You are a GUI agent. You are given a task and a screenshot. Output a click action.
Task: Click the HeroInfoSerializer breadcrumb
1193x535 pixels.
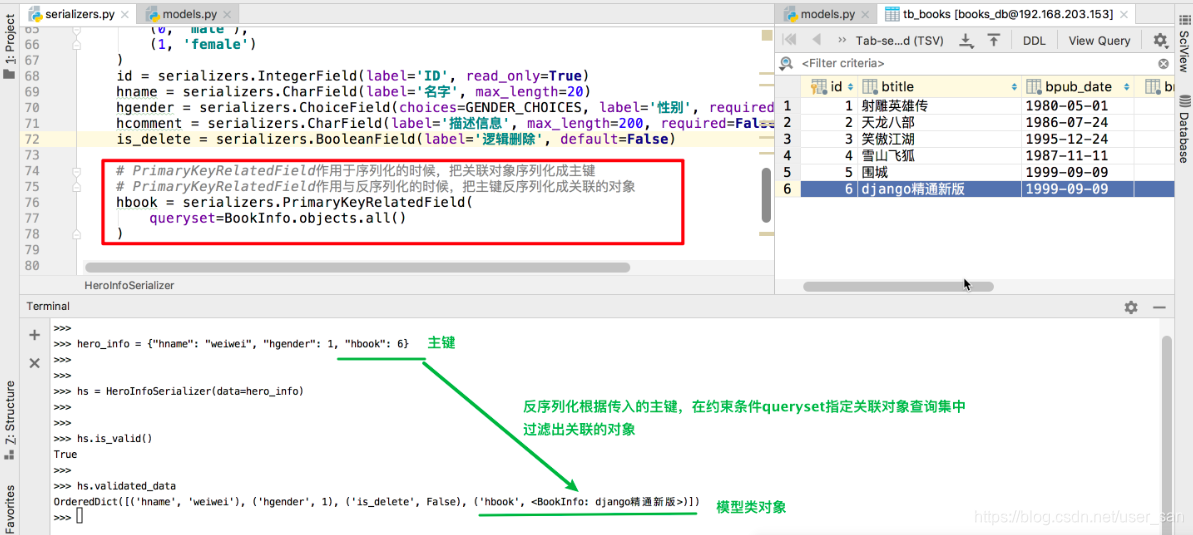(x=129, y=285)
